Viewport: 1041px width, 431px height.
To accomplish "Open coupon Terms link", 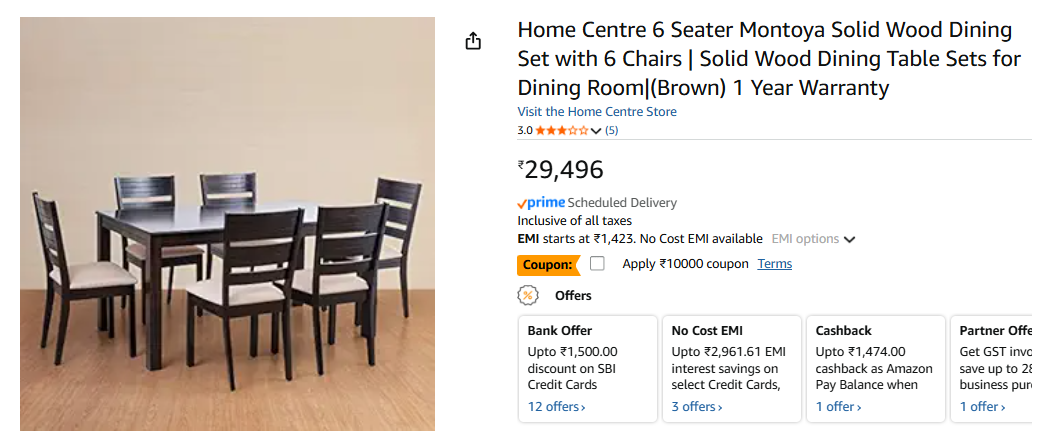I will click(x=774, y=264).
